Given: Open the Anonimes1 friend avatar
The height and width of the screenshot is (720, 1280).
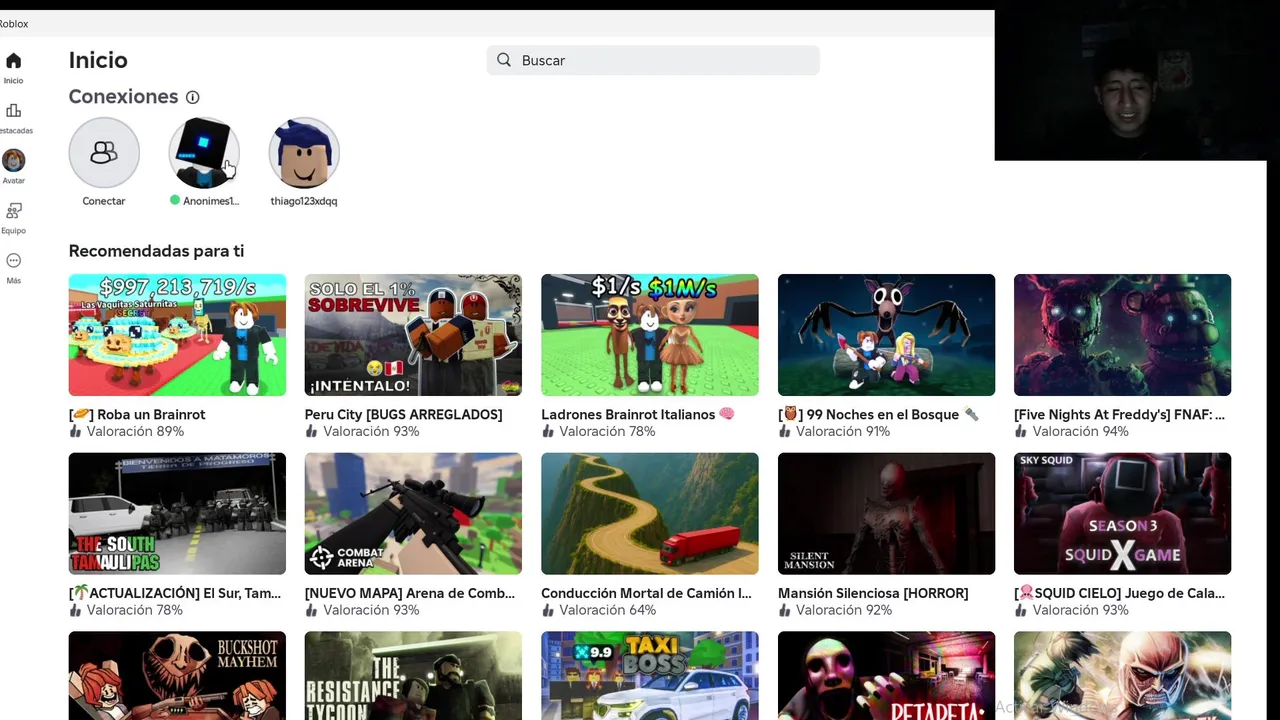Looking at the screenshot, I should point(204,153).
